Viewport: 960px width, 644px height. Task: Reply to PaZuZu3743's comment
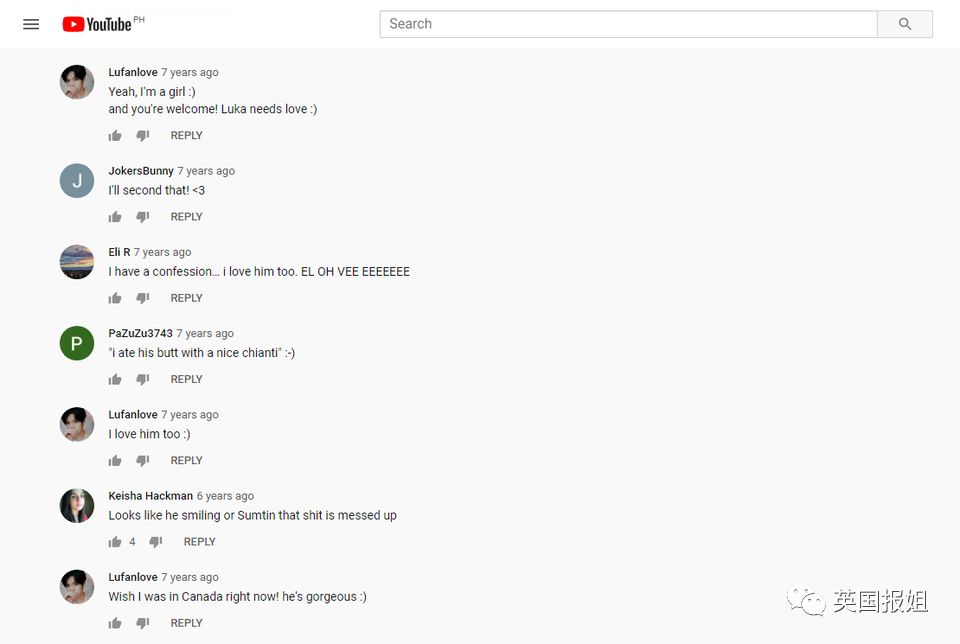tap(186, 379)
